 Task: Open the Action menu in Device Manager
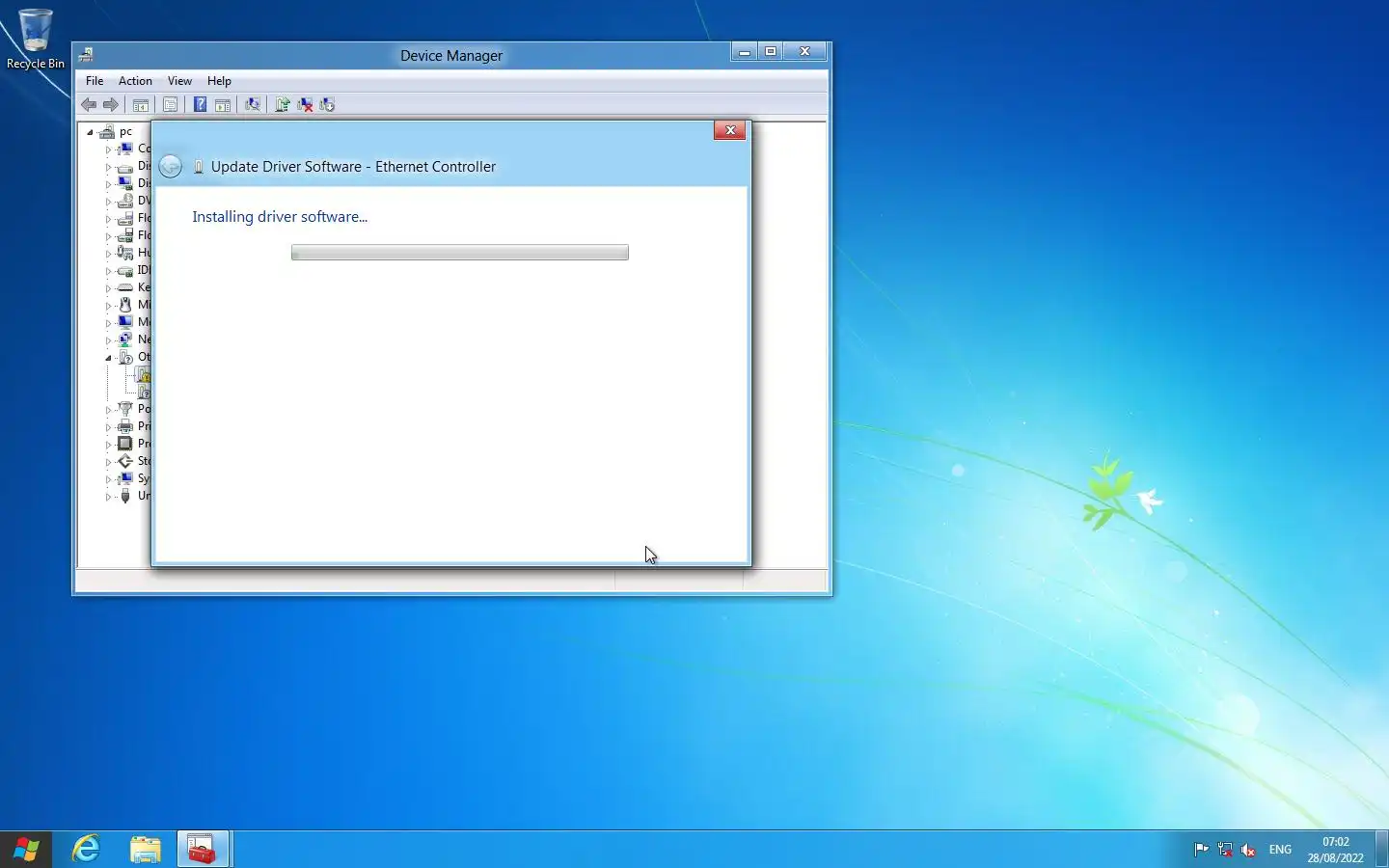[135, 81]
